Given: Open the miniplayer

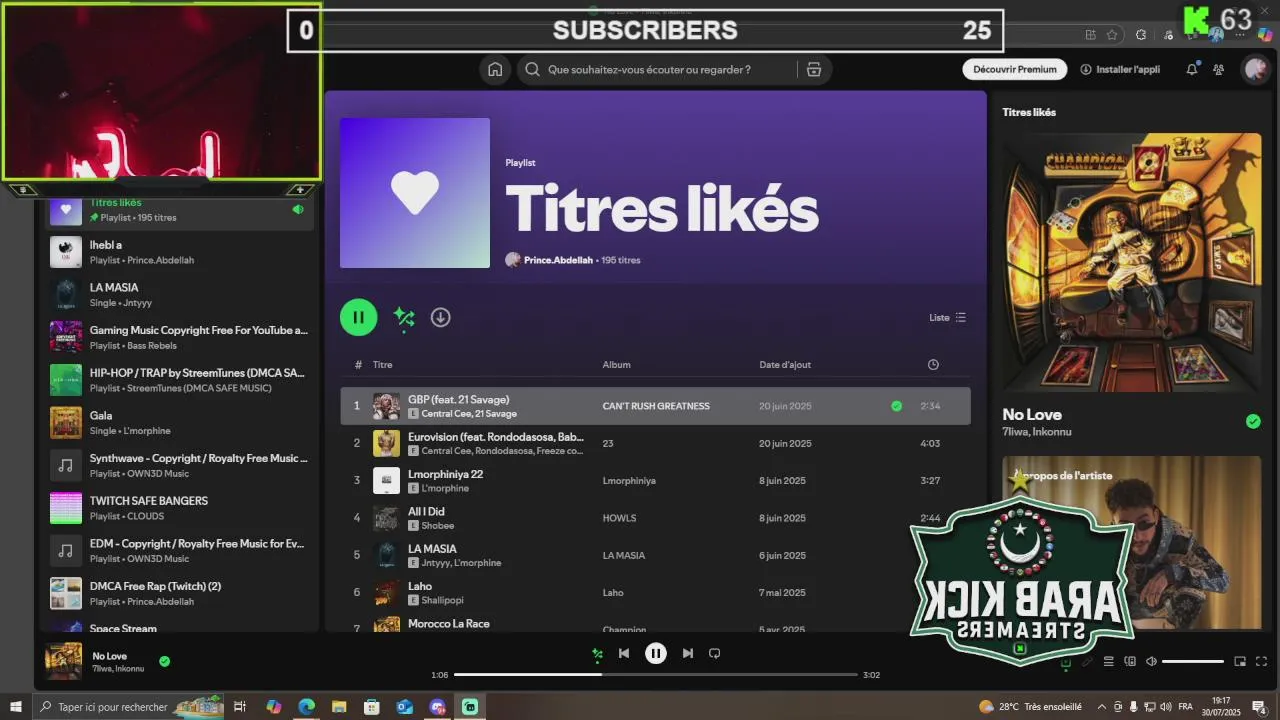Looking at the screenshot, I should pyautogui.click(x=1240, y=661).
